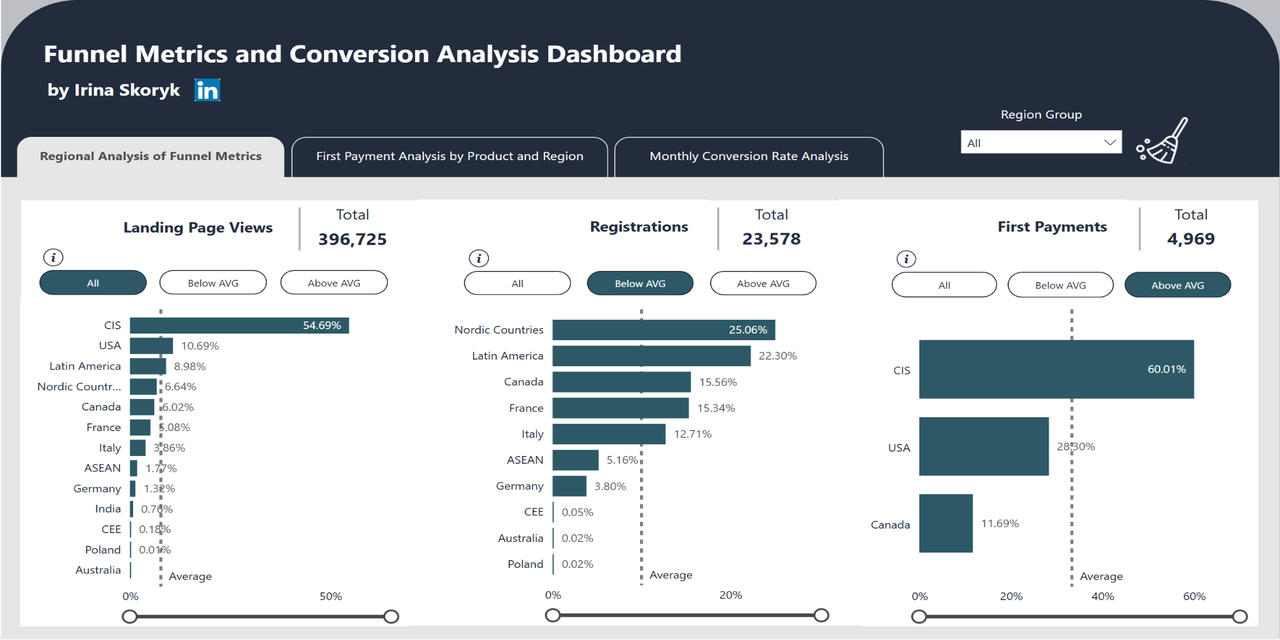Toggle Below AVG filter for Landing Page Views
The width and height of the screenshot is (1280, 640).
pyautogui.click(x=212, y=282)
